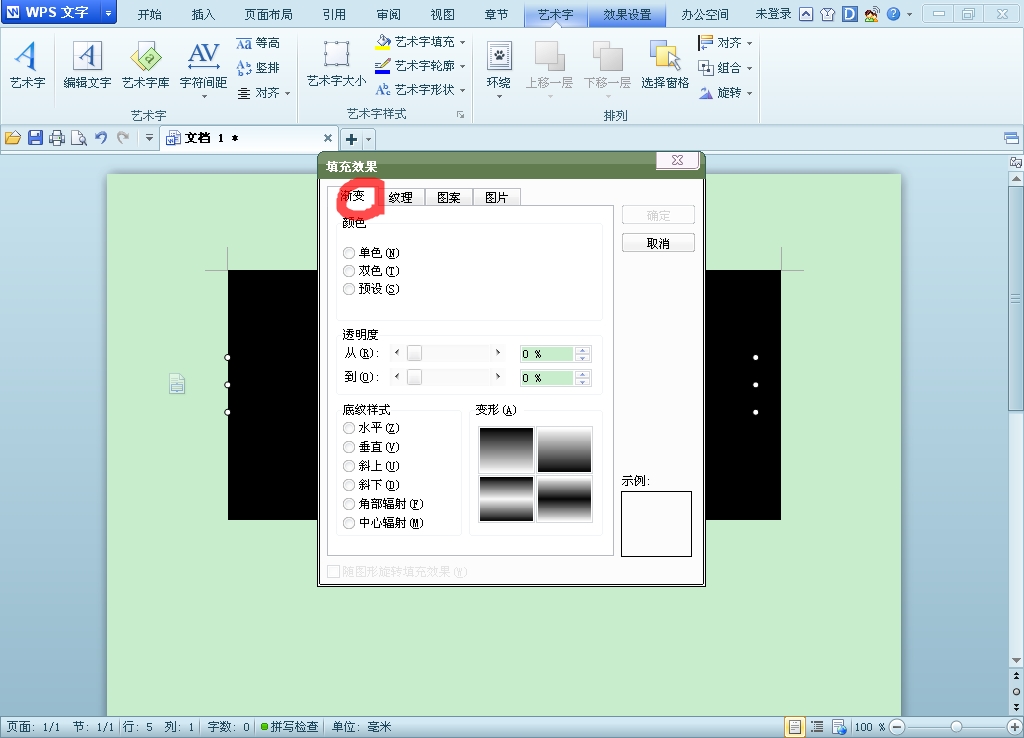Viewport: 1024px width, 738px height.
Task: Click 下移一层 send backward icon
Action: point(607,56)
